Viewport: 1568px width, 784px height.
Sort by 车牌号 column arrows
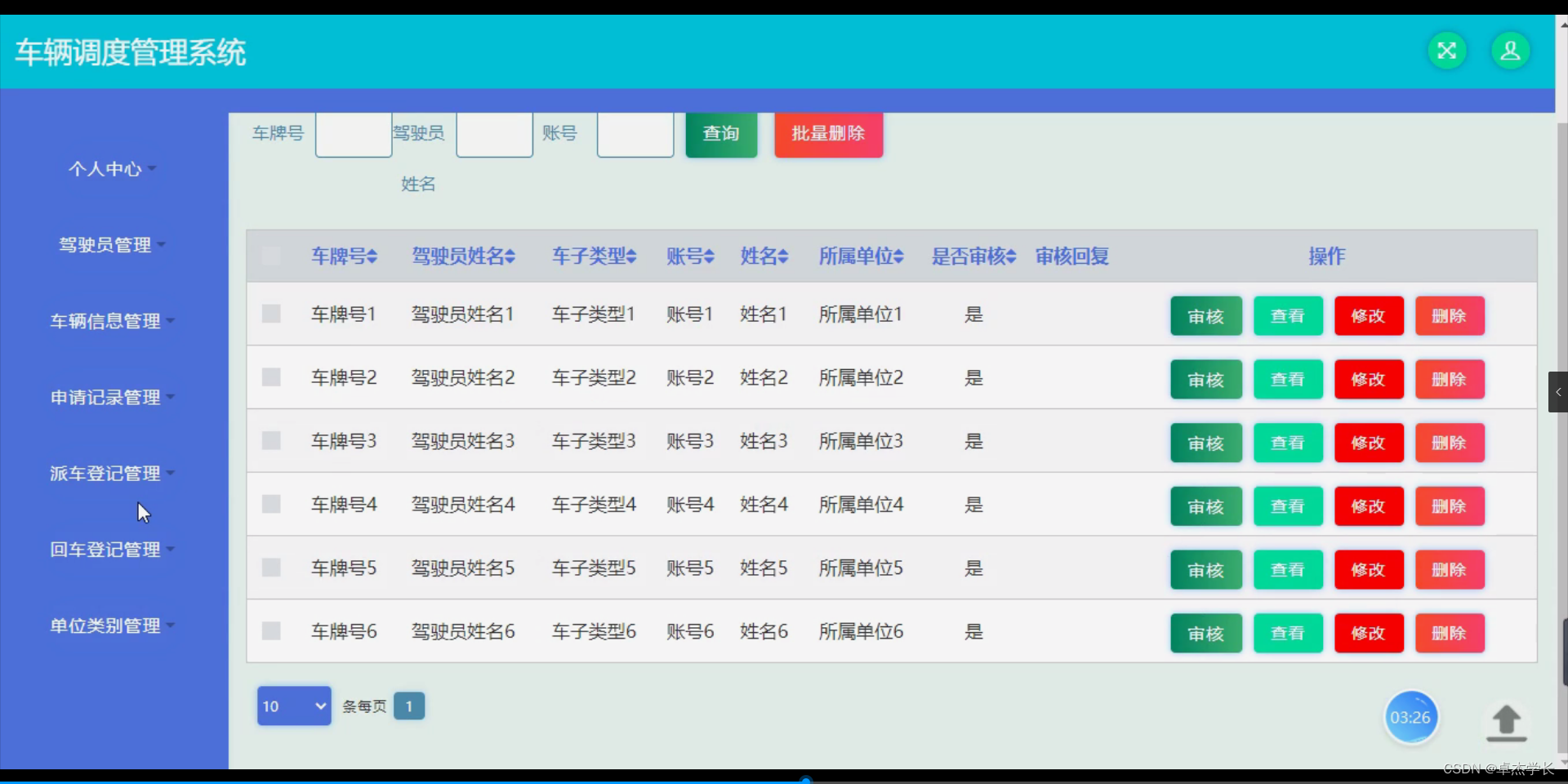point(372,256)
